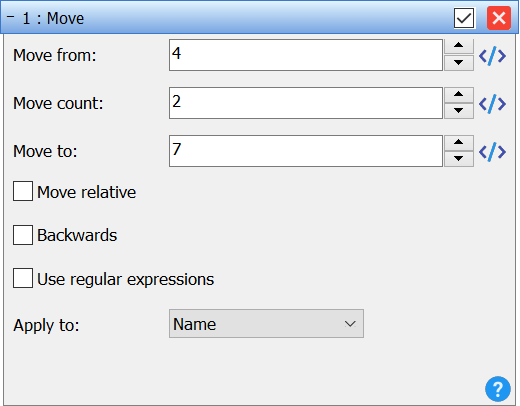Decrease the Move from value

click(x=459, y=63)
